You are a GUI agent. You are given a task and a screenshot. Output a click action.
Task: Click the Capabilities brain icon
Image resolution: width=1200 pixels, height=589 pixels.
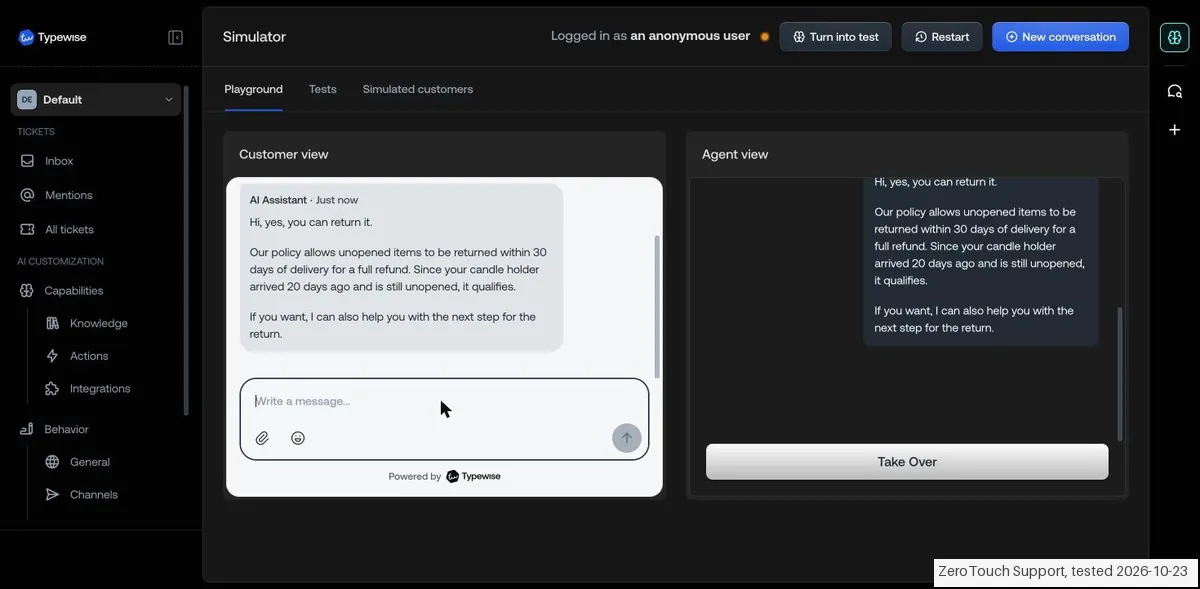pyautogui.click(x=28, y=290)
